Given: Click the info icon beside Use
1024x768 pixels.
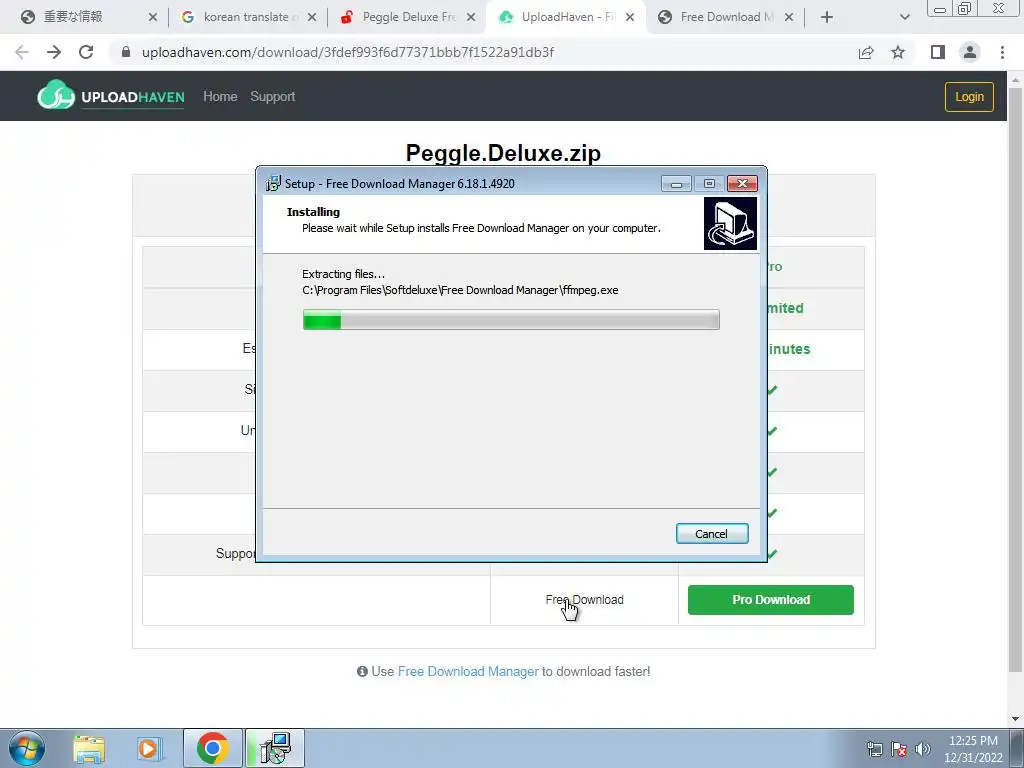Looking at the screenshot, I should click(x=362, y=671).
